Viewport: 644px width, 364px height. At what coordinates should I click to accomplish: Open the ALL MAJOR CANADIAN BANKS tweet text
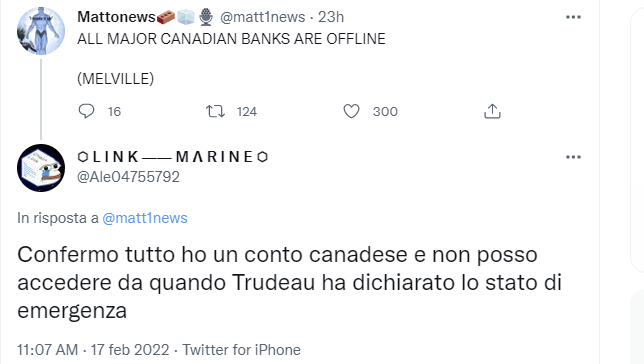pos(231,39)
